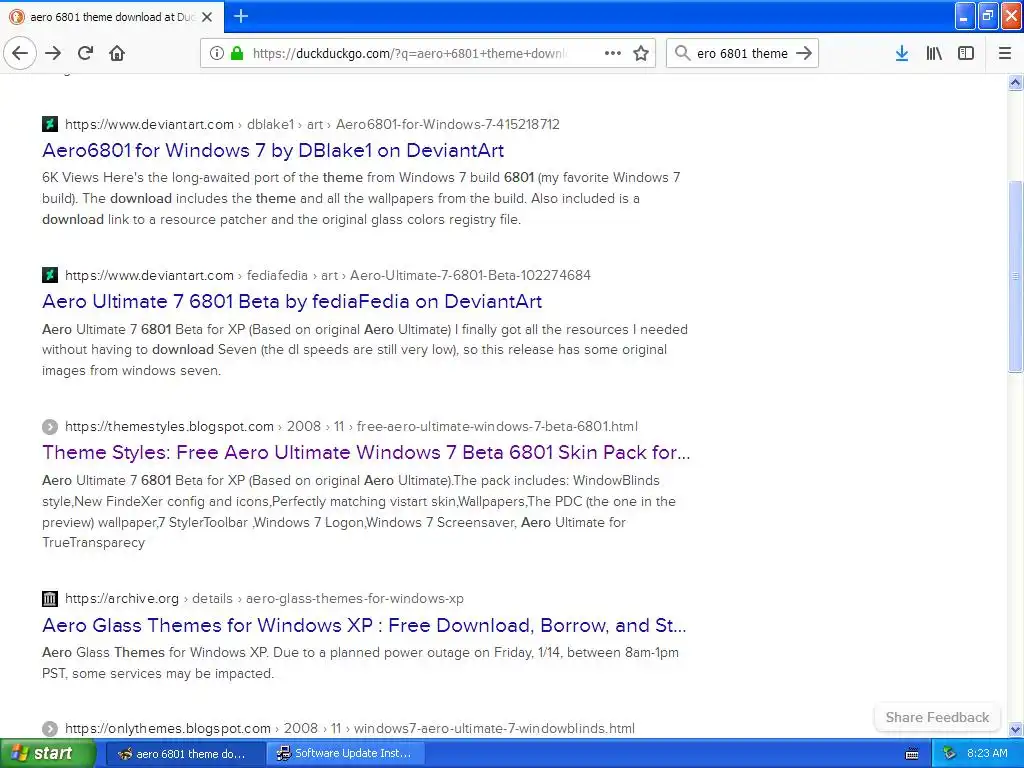Click the scrollbar down arrow
The image size is (1024, 768).
1016,729
